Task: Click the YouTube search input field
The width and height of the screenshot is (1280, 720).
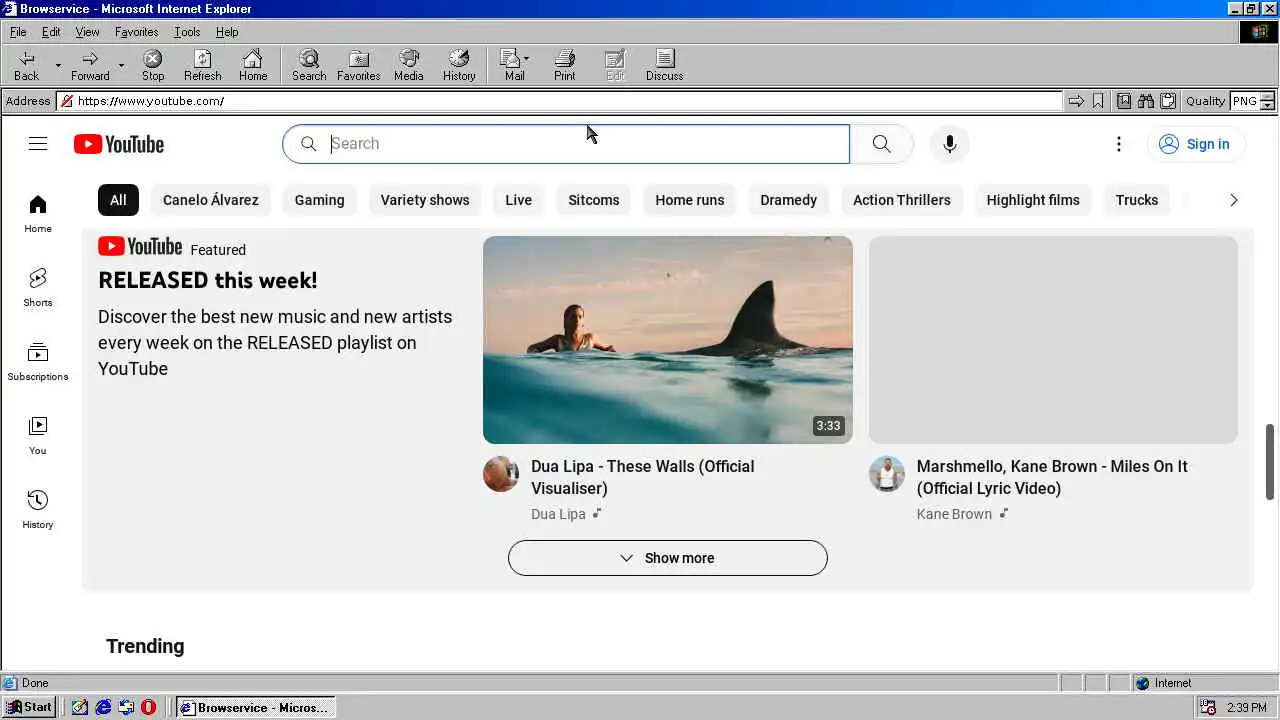Action: tap(566, 144)
